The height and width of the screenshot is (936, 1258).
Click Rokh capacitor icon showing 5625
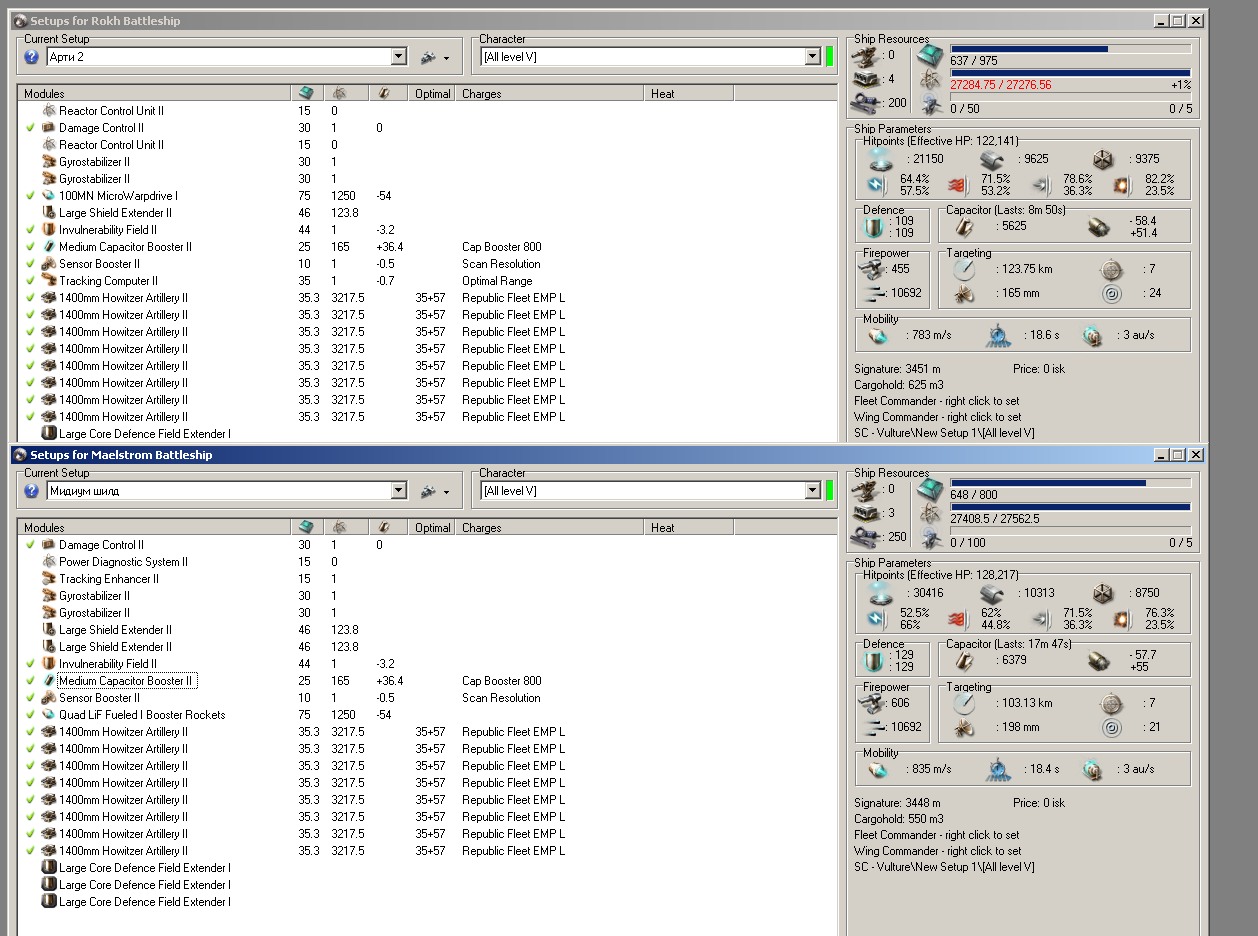point(966,226)
